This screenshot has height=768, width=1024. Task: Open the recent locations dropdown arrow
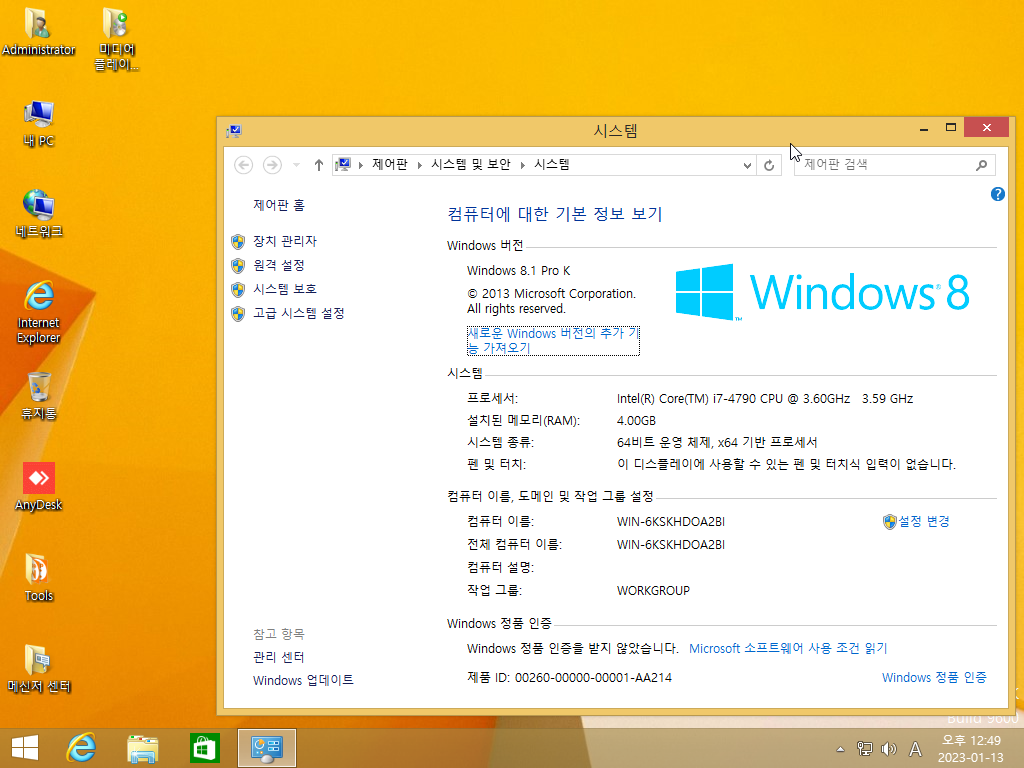click(296, 165)
